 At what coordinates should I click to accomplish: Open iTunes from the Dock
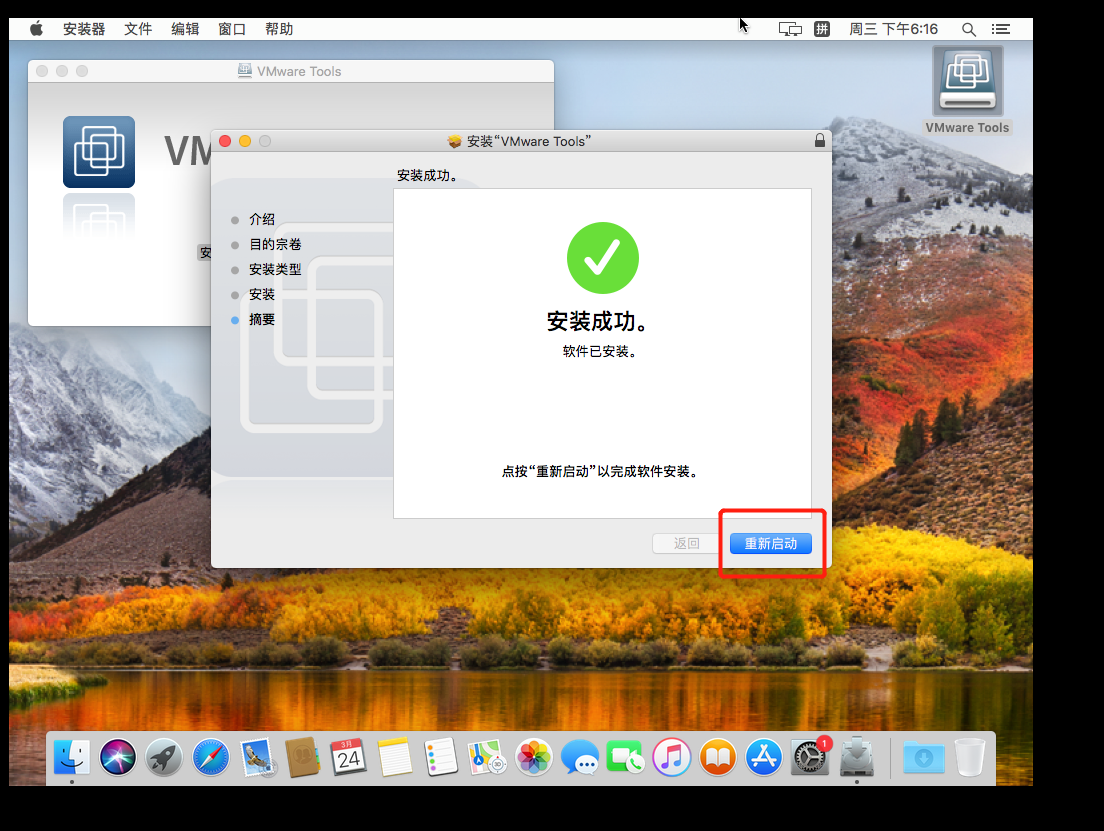pyautogui.click(x=672, y=758)
